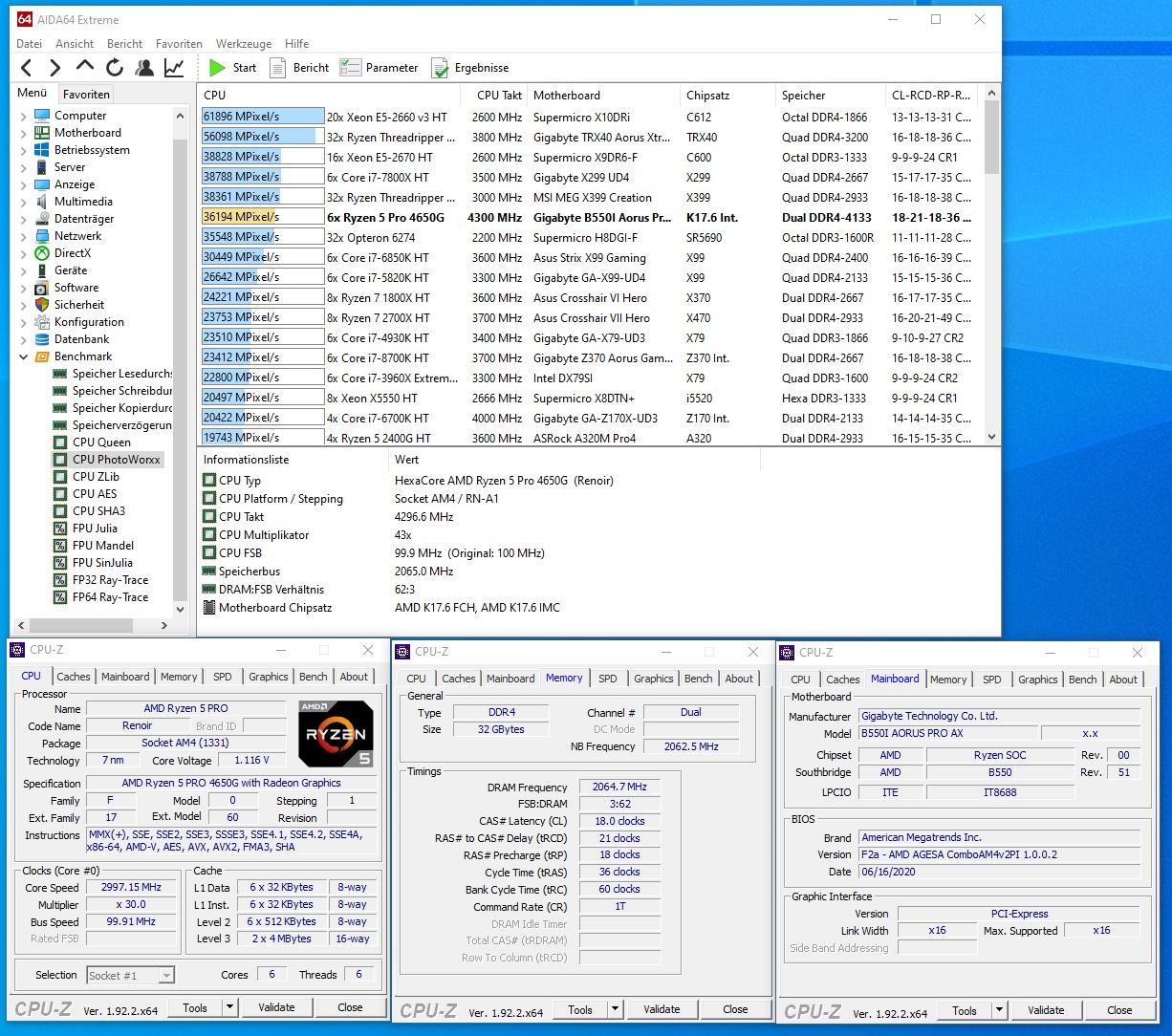Click the Parameter toolbar icon
Screen dimensions: 1172x1036
pos(351,68)
